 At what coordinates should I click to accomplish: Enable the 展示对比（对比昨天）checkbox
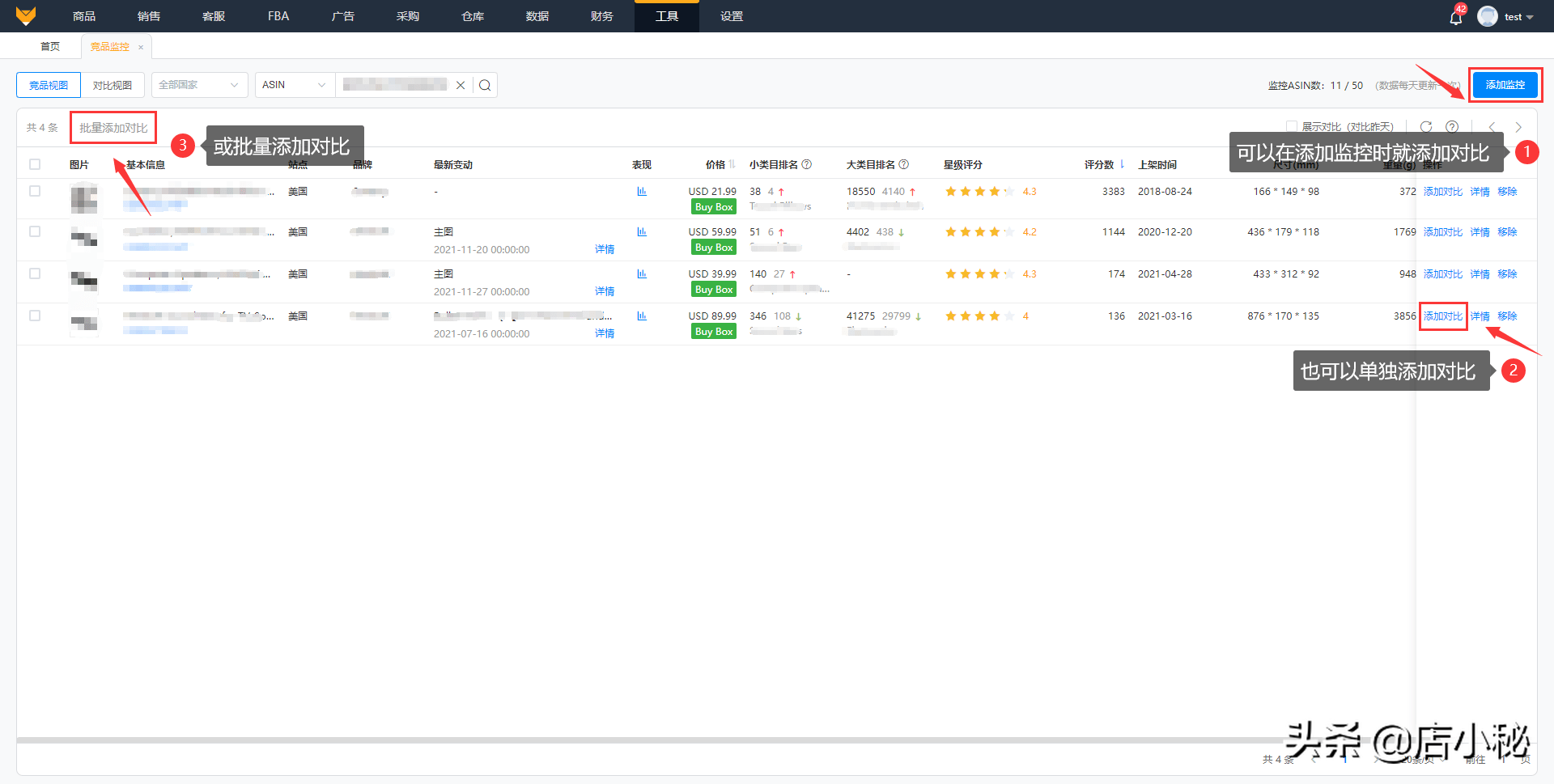click(x=1293, y=126)
